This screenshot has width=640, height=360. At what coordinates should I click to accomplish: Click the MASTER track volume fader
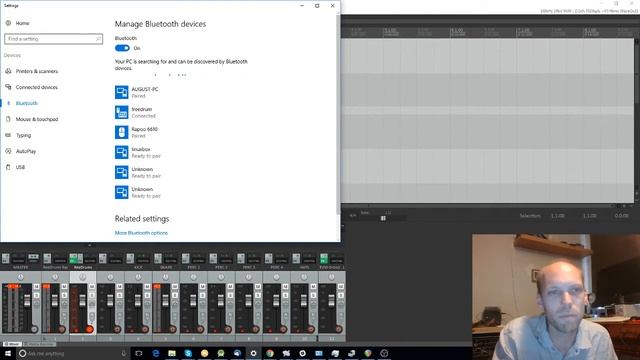point(27,300)
